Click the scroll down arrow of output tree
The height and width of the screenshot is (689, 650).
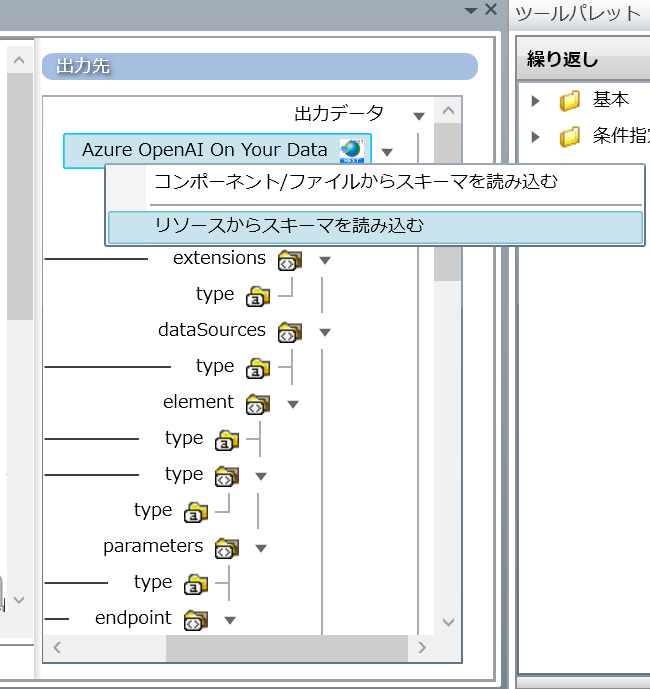(x=448, y=622)
